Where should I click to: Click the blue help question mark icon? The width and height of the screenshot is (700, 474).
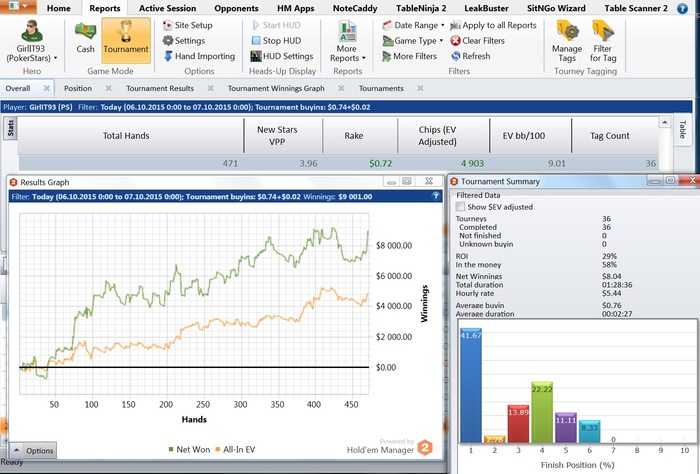pyautogui.click(x=682, y=8)
